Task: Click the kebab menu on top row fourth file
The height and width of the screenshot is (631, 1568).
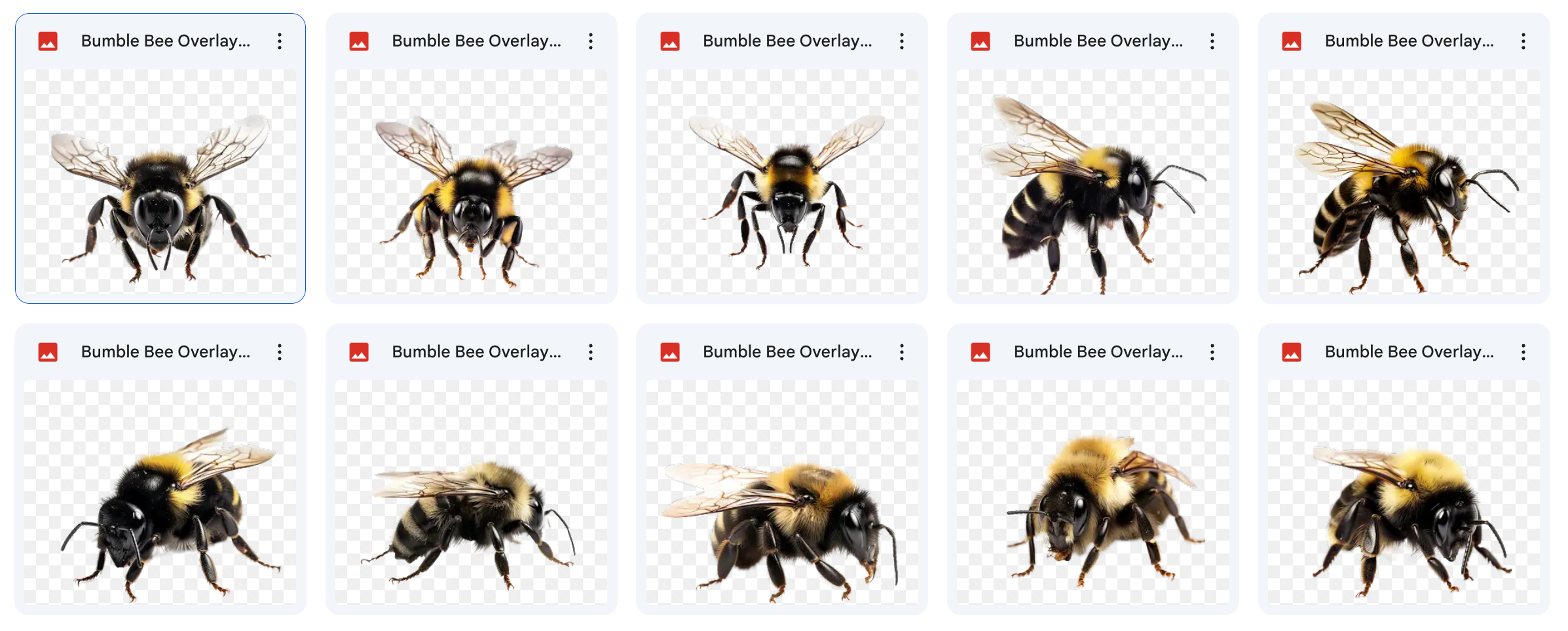Action: tap(1212, 41)
